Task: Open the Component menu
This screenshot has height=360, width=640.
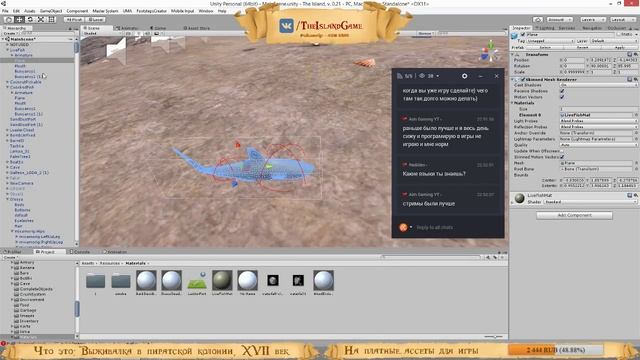Action: click(77, 11)
